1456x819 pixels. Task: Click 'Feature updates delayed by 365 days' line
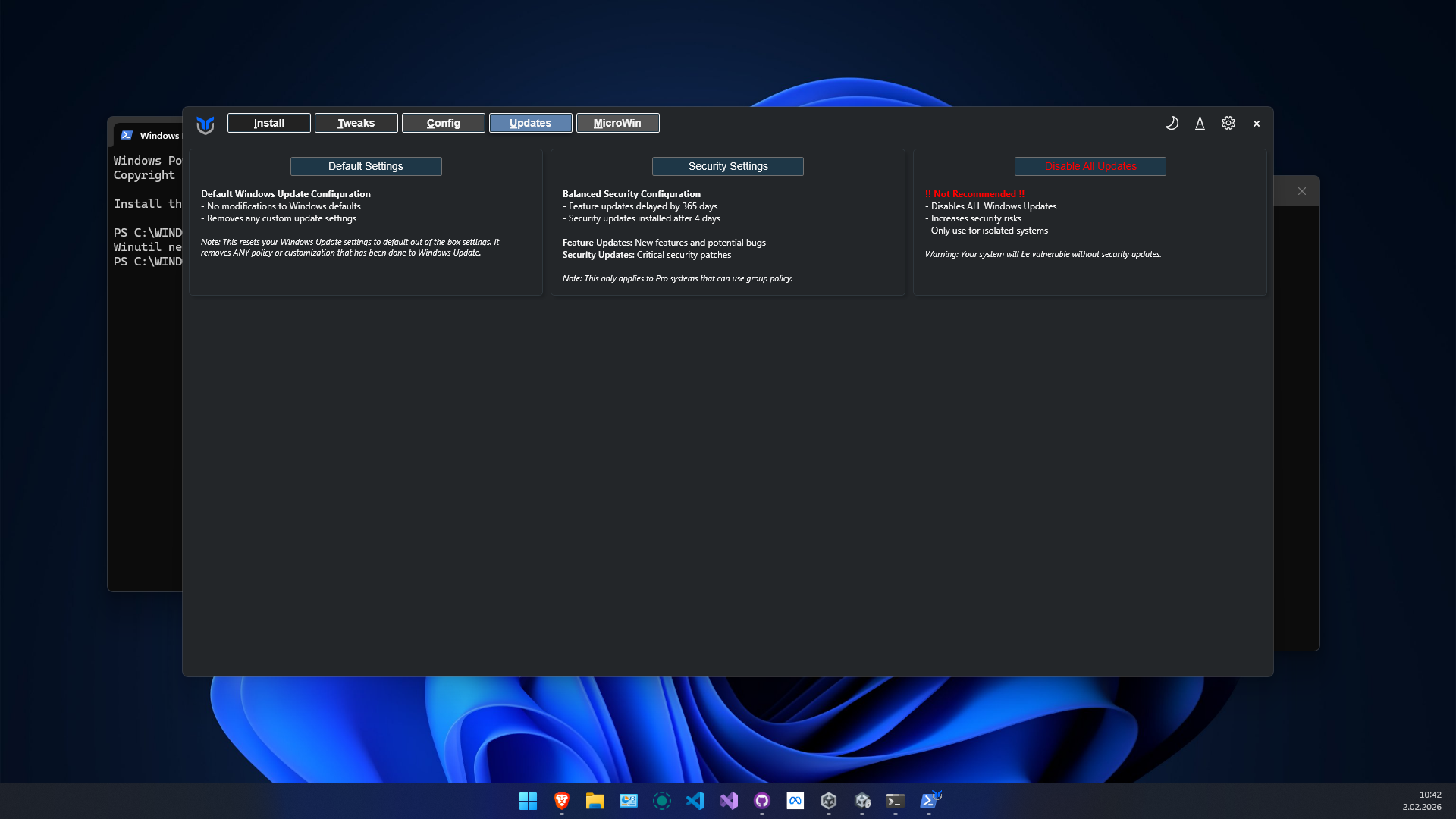tap(640, 206)
